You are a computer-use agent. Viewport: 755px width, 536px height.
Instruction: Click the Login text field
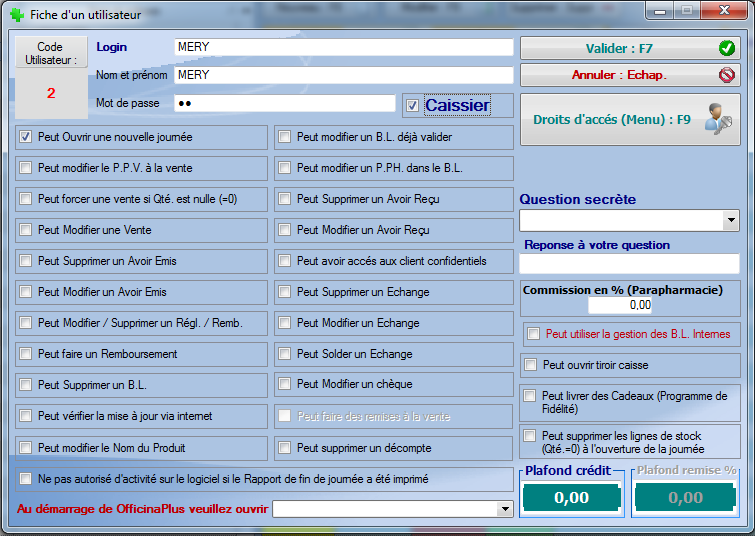tap(343, 47)
